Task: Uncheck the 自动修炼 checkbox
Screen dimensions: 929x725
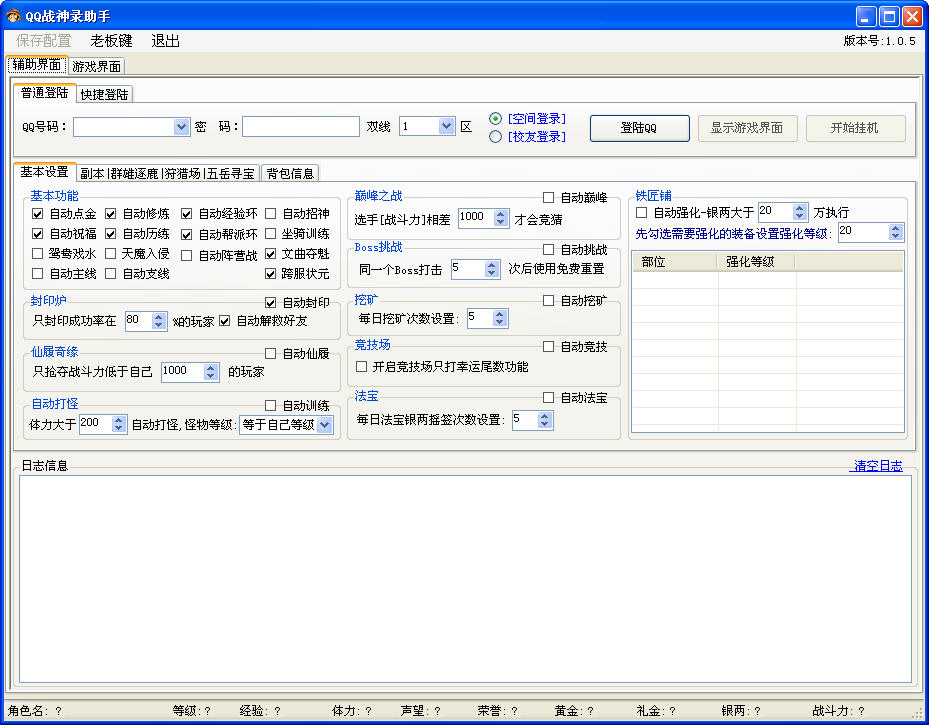Action: pos(111,214)
